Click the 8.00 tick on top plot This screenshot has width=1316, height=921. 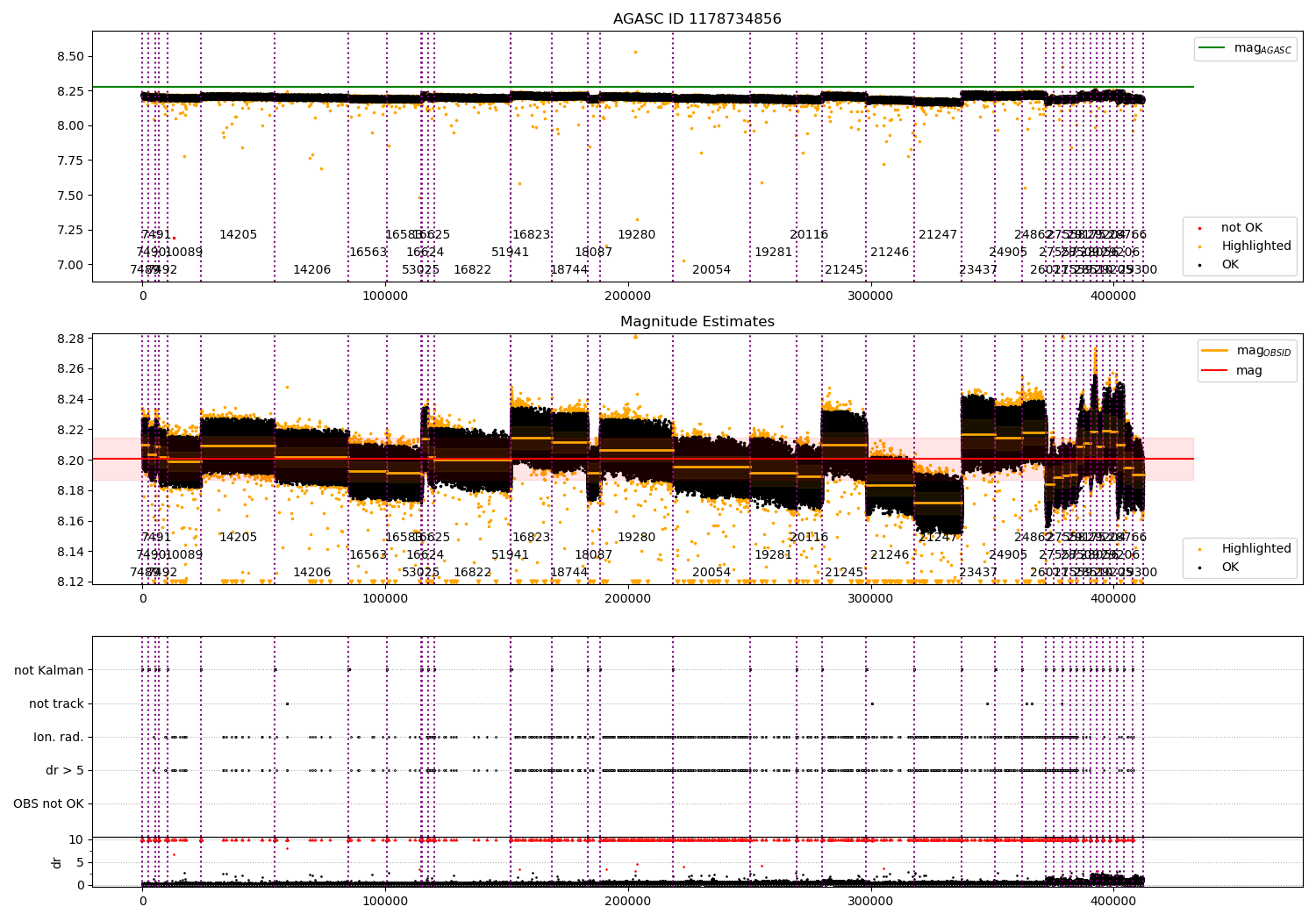[x=70, y=125]
